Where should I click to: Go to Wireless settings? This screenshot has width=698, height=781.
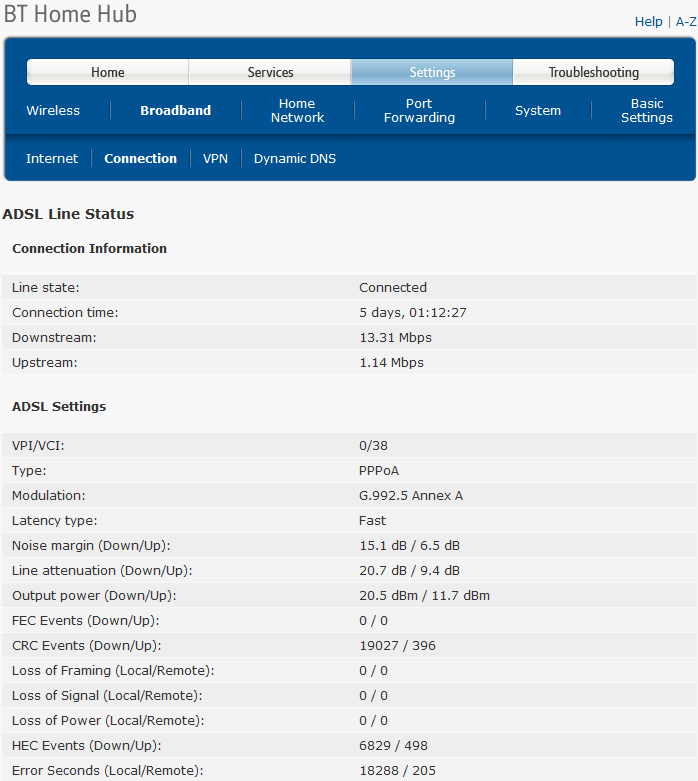(x=53, y=111)
